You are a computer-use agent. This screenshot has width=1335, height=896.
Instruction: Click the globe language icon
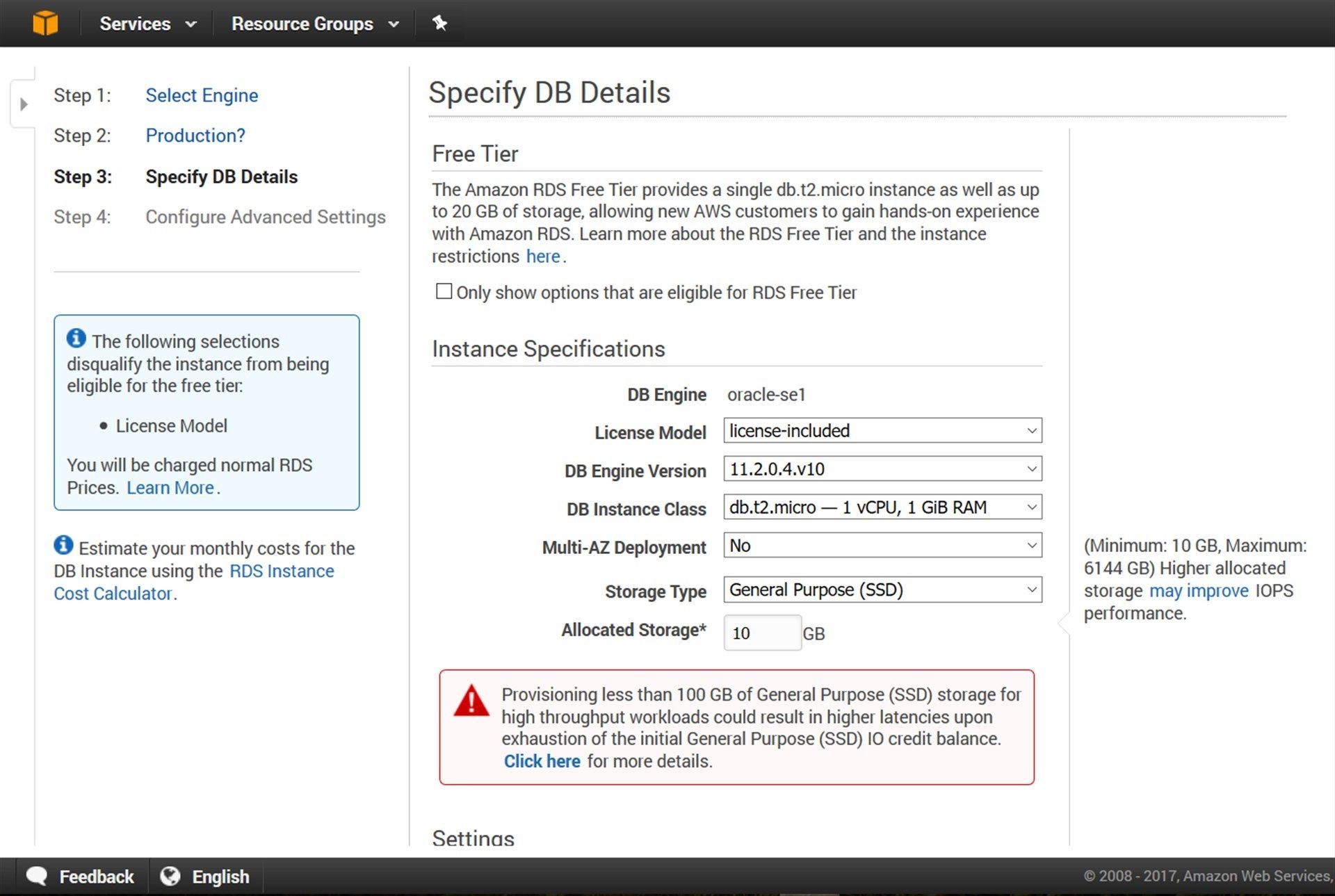coord(170,876)
